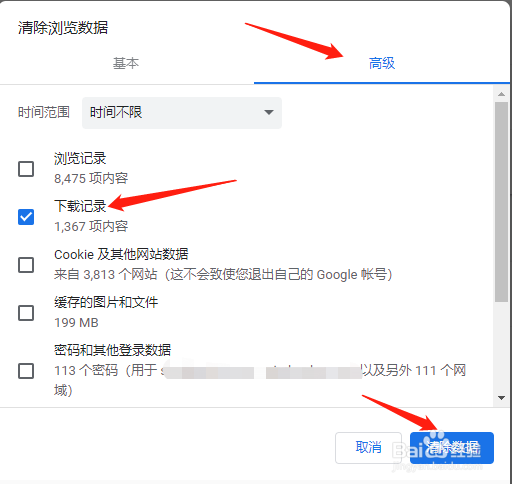The image size is (512, 484).
Task: Click the 下载记录 label text
Action: click(x=80, y=206)
